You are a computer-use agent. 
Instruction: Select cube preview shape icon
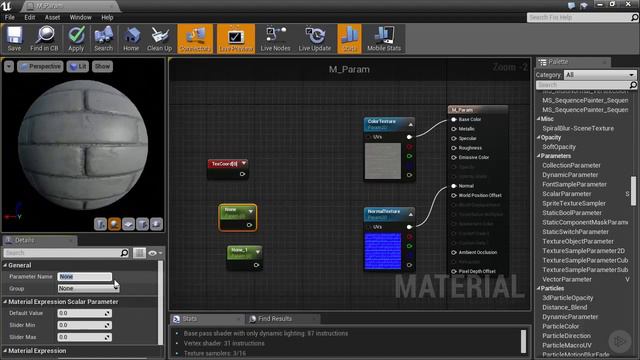[142, 224]
